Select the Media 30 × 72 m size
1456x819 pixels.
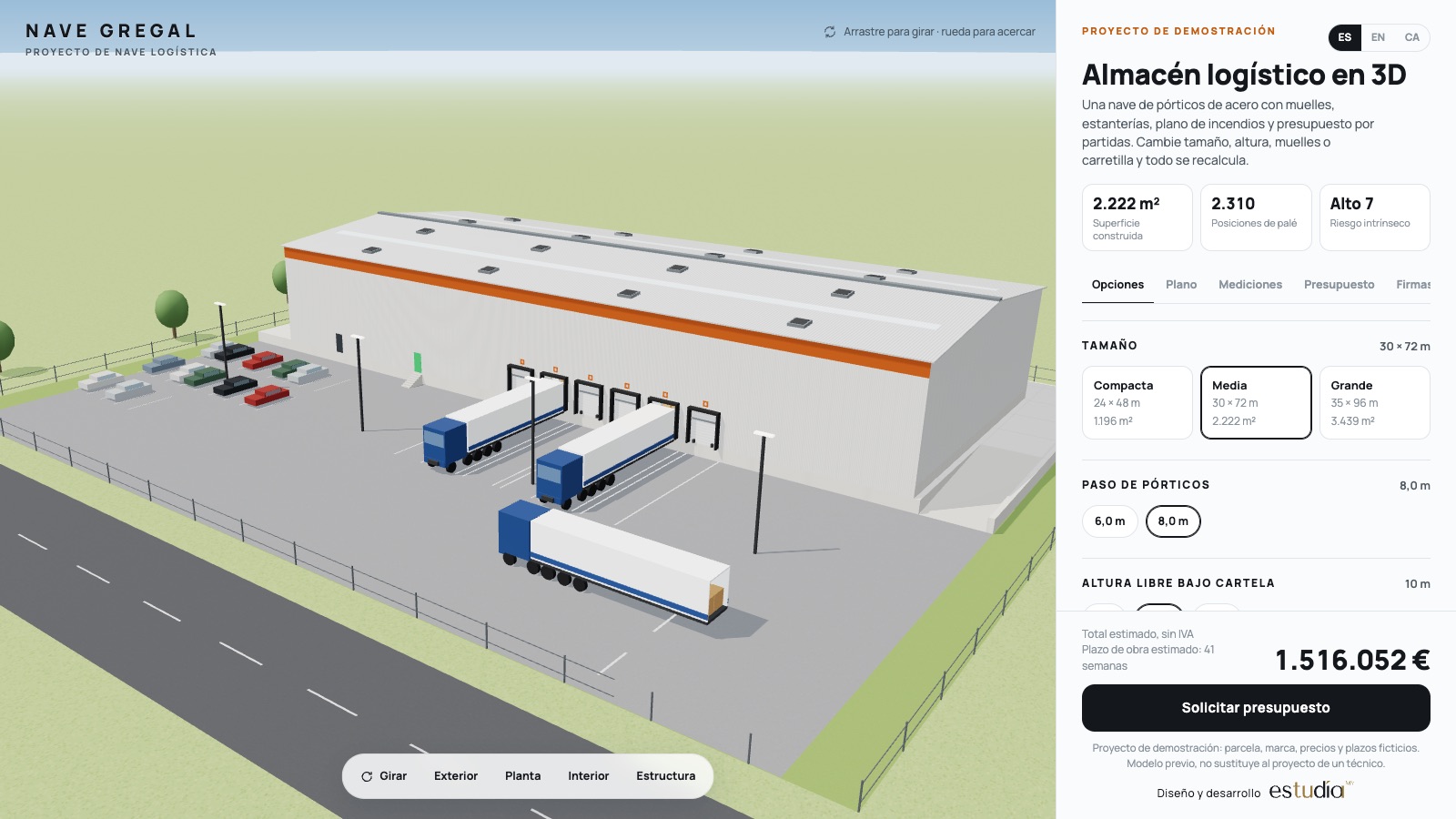coord(1256,402)
